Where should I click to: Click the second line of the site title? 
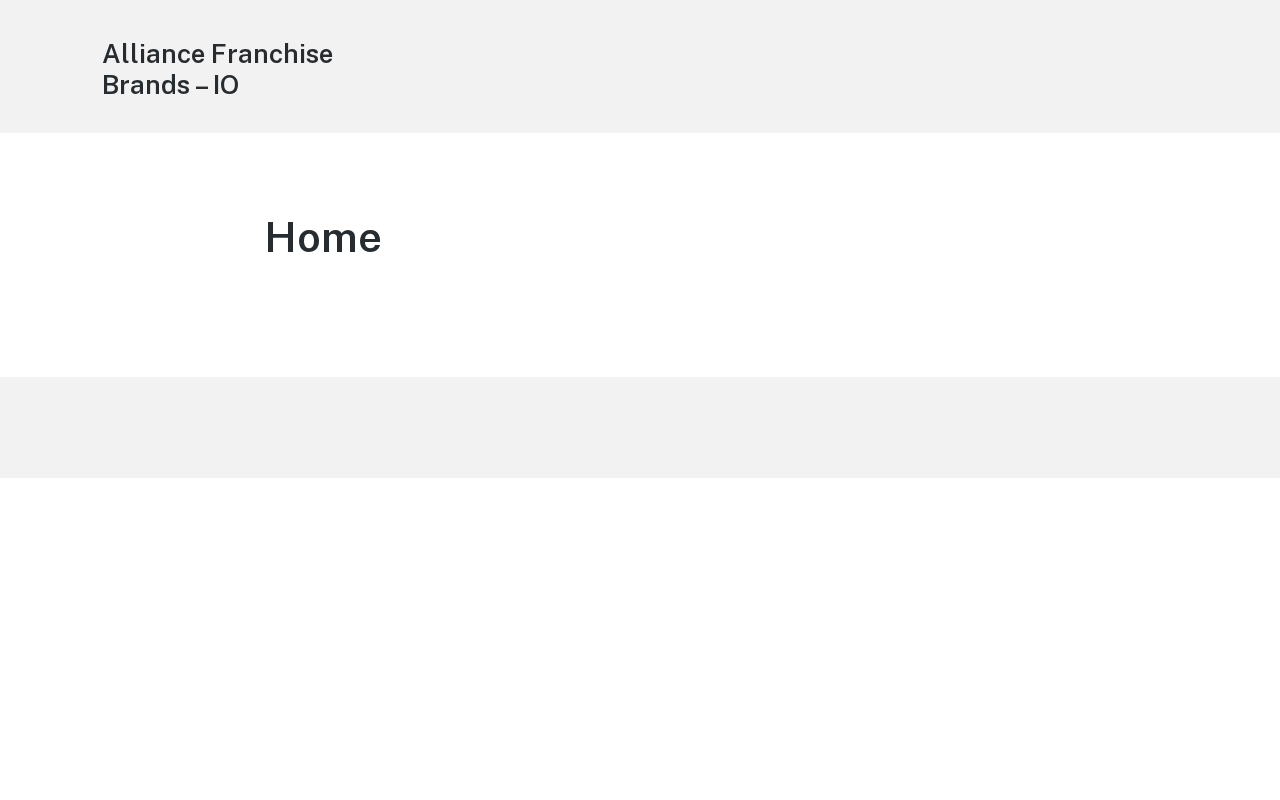[170, 85]
